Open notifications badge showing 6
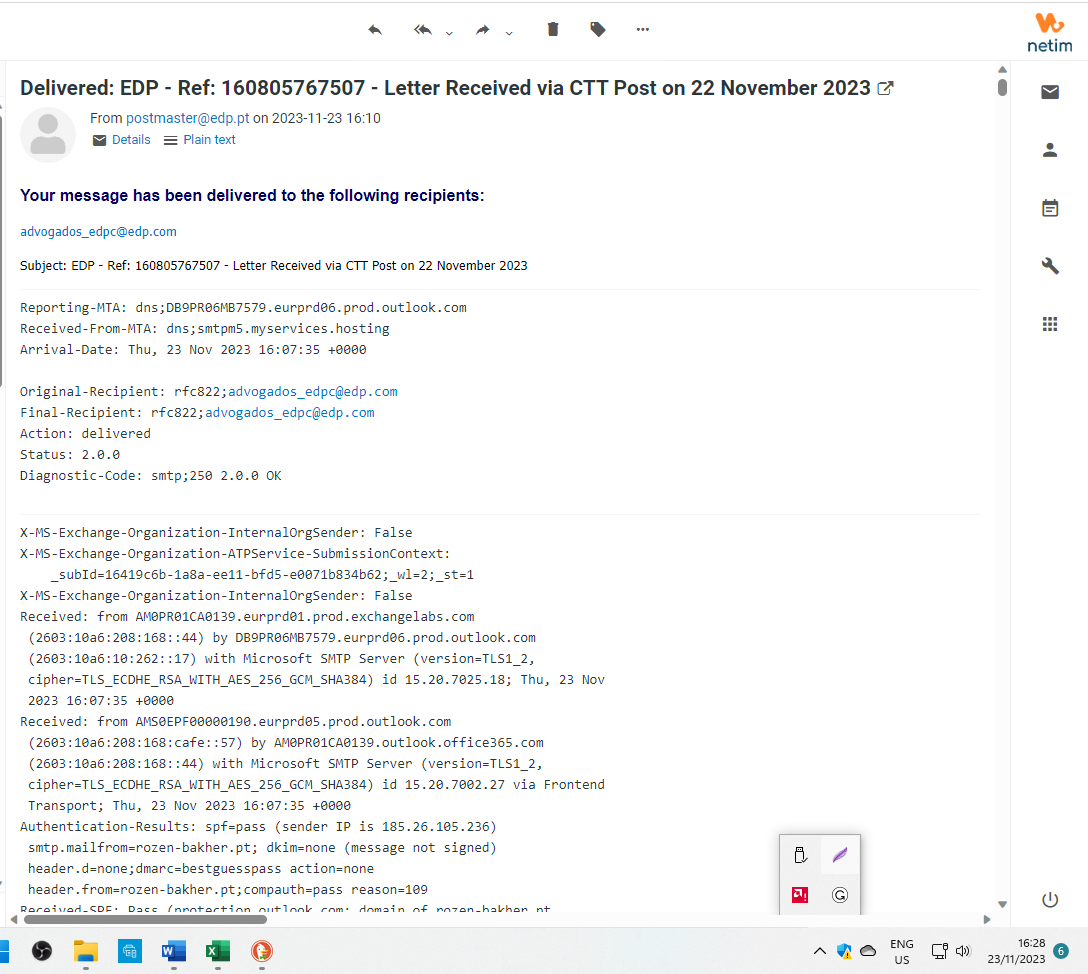 1061,951
